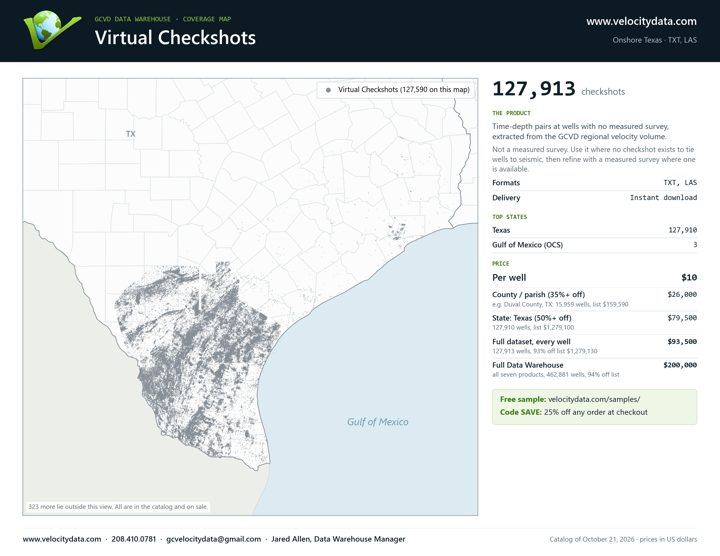Open the free sample link velocitydata.com/samples/

point(594,399)
